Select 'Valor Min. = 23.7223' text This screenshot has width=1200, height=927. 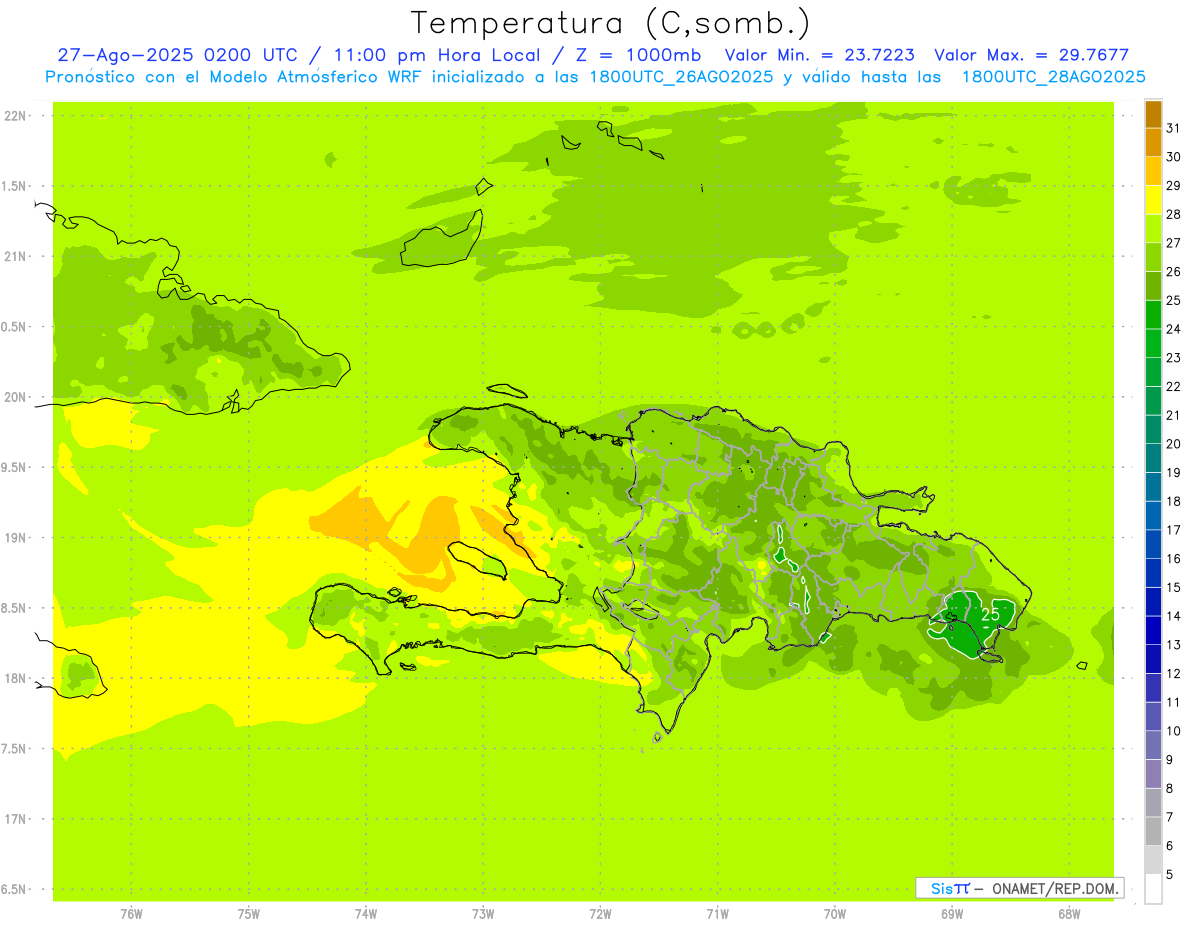(x=819, y=55)
